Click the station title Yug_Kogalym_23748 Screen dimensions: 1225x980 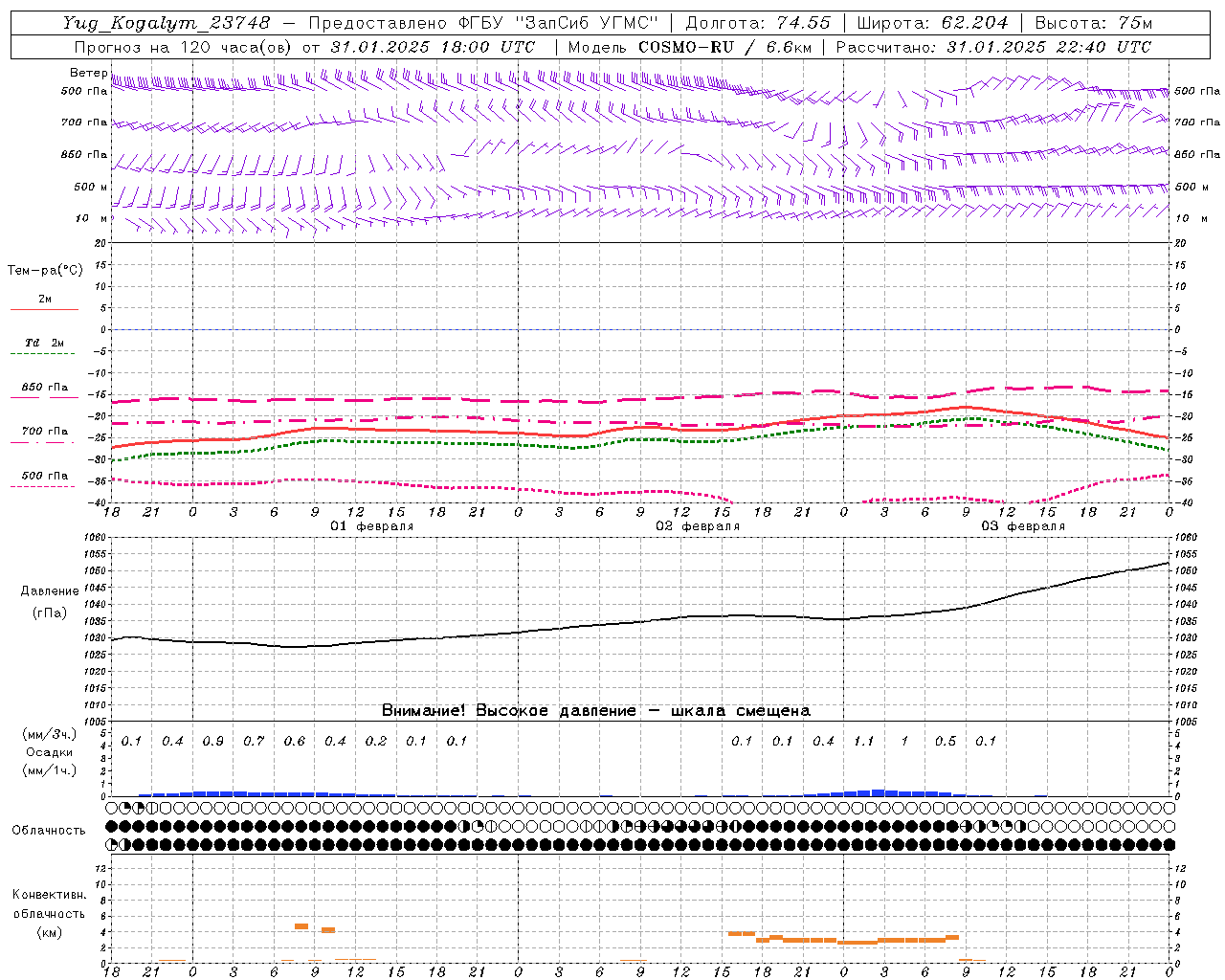(167, 23)
